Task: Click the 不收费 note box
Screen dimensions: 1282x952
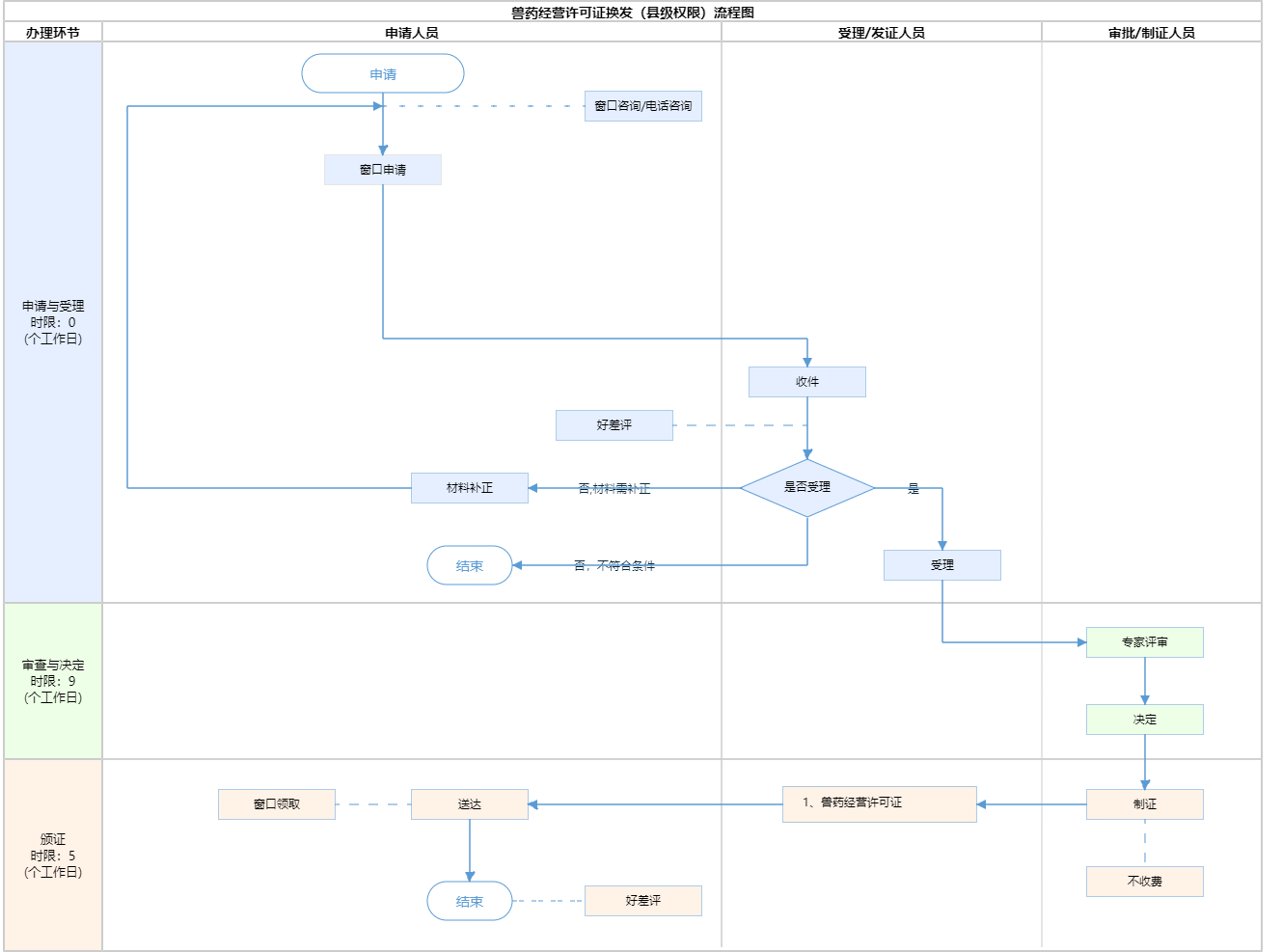Action: [1144, 882]
